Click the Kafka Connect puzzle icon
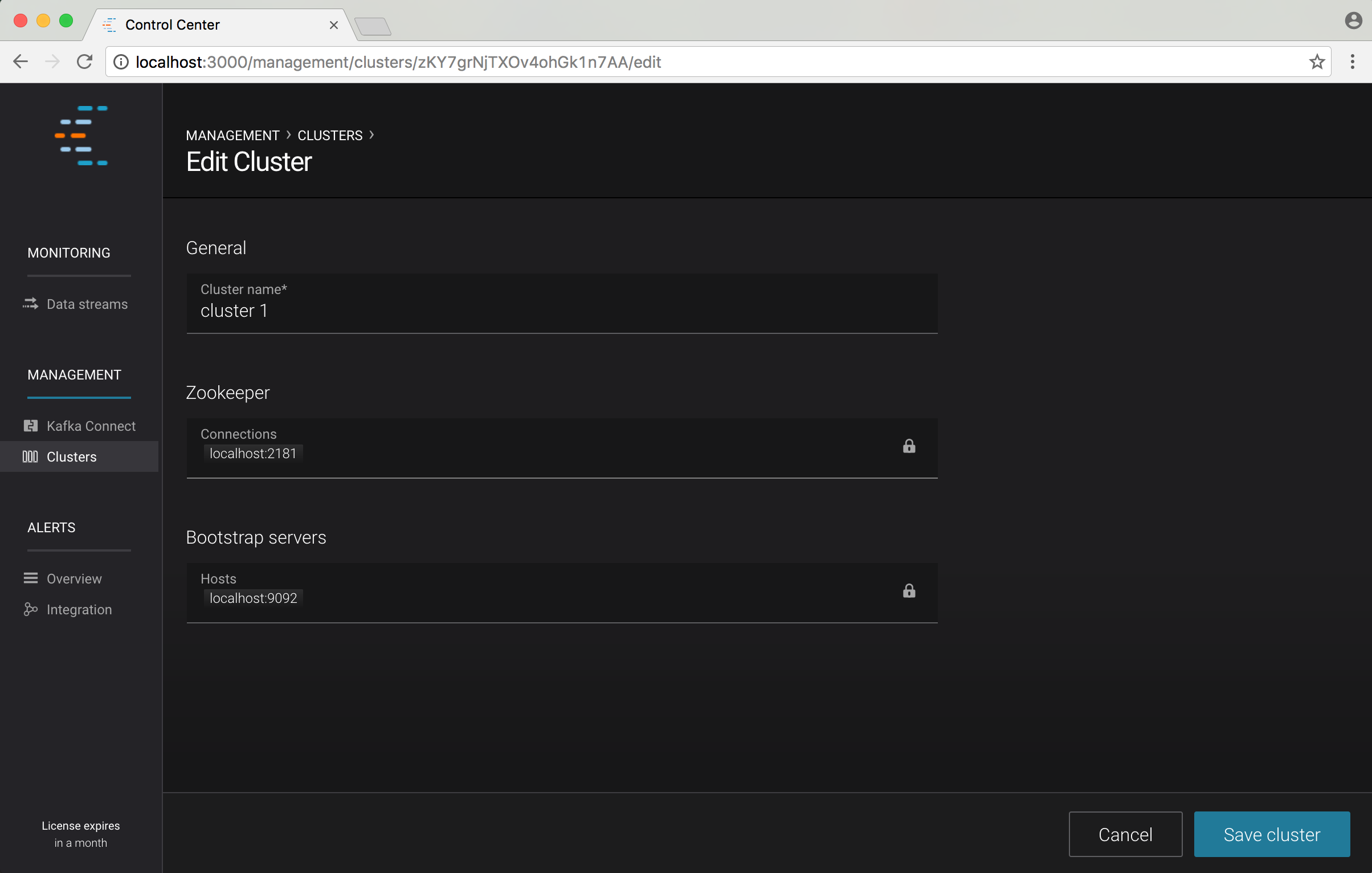The image size is (1372, 873). coord(30,426)
